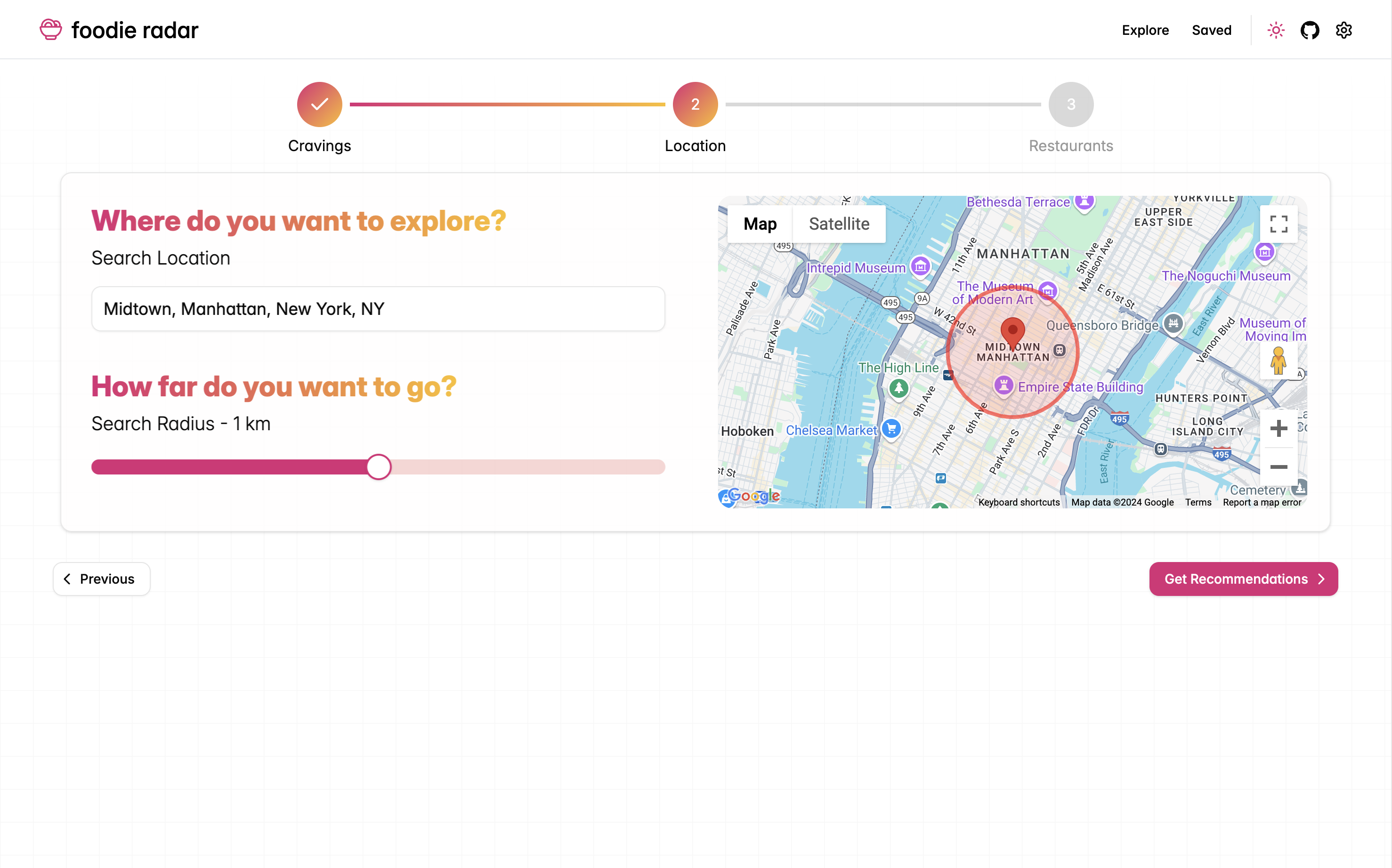
Task: Zoom in the map with plus
Action: [x=1279, y=428]
